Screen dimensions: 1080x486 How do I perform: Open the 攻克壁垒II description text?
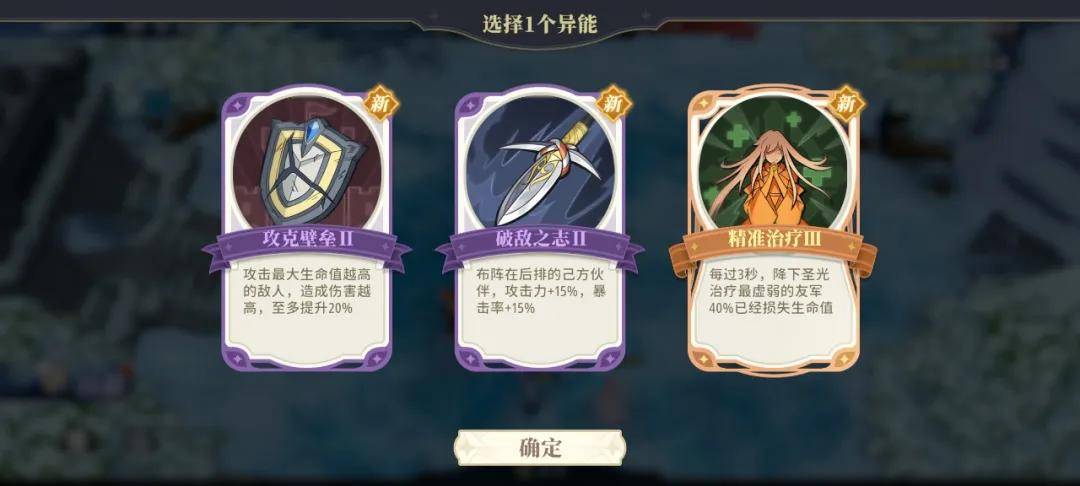click(307, 290)
